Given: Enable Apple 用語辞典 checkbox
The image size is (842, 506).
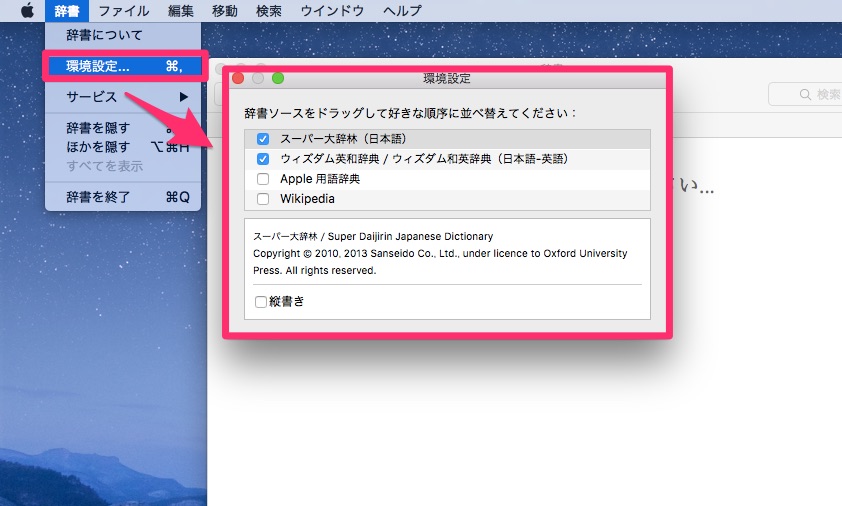Looking at the screenshot, I should coord(263,179).
